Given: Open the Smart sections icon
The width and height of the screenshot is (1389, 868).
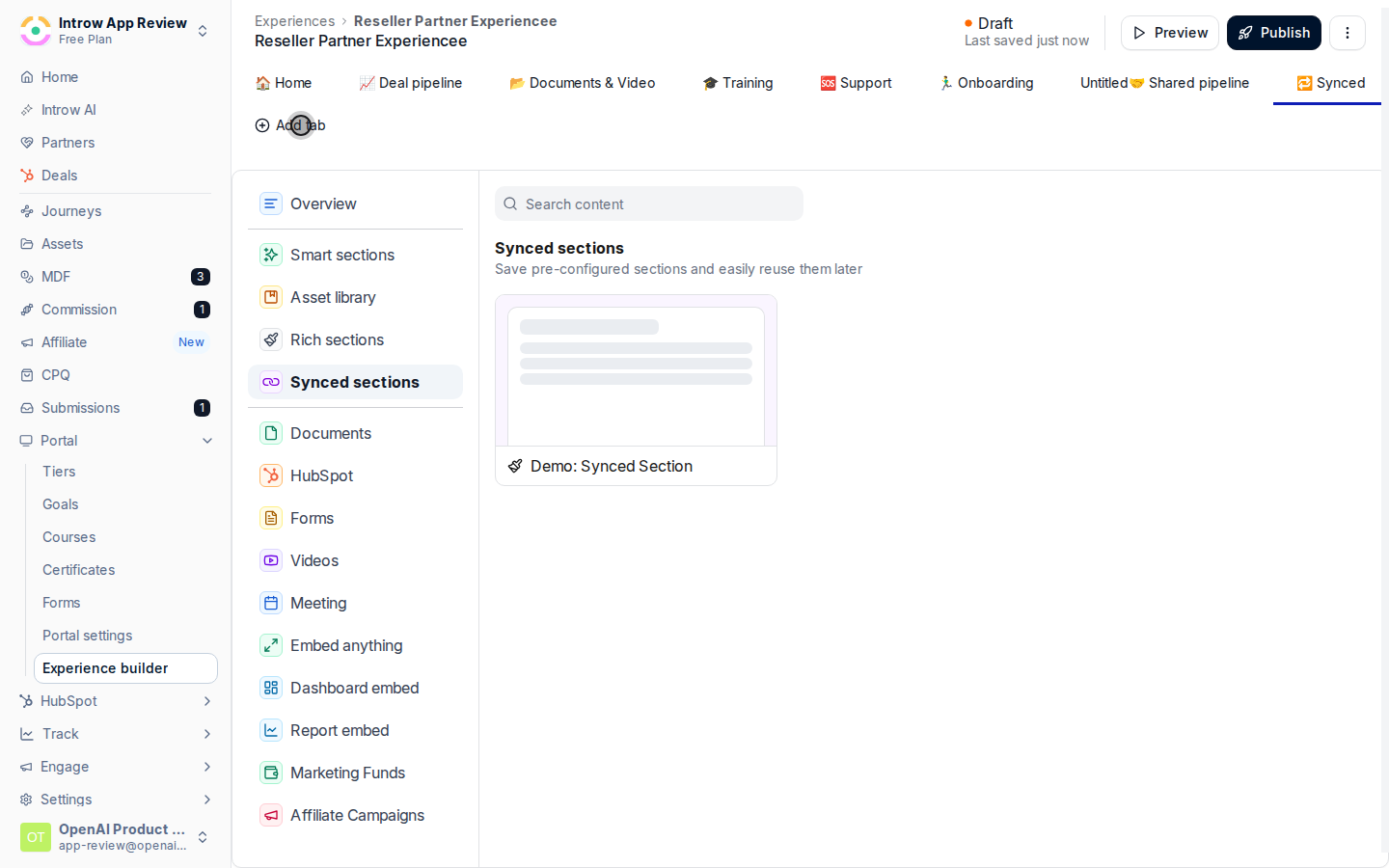Looking at the screenshot, I should pos(271,255).
